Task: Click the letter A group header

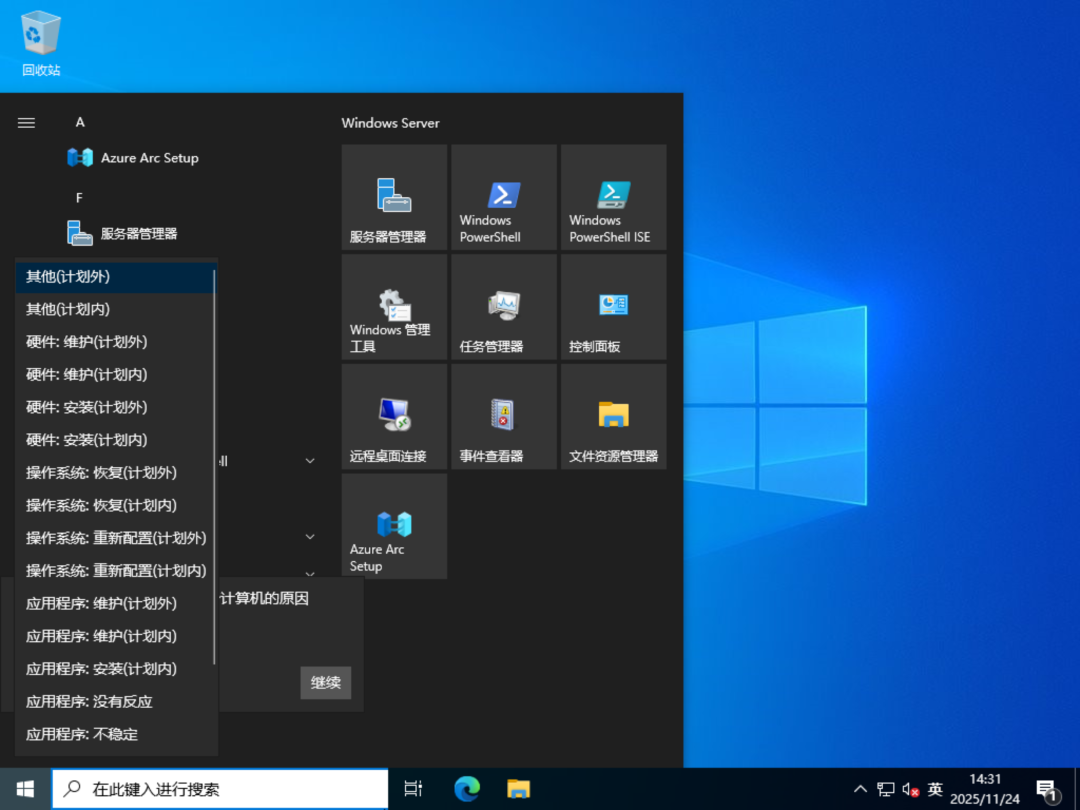Action: coord(80,122)
